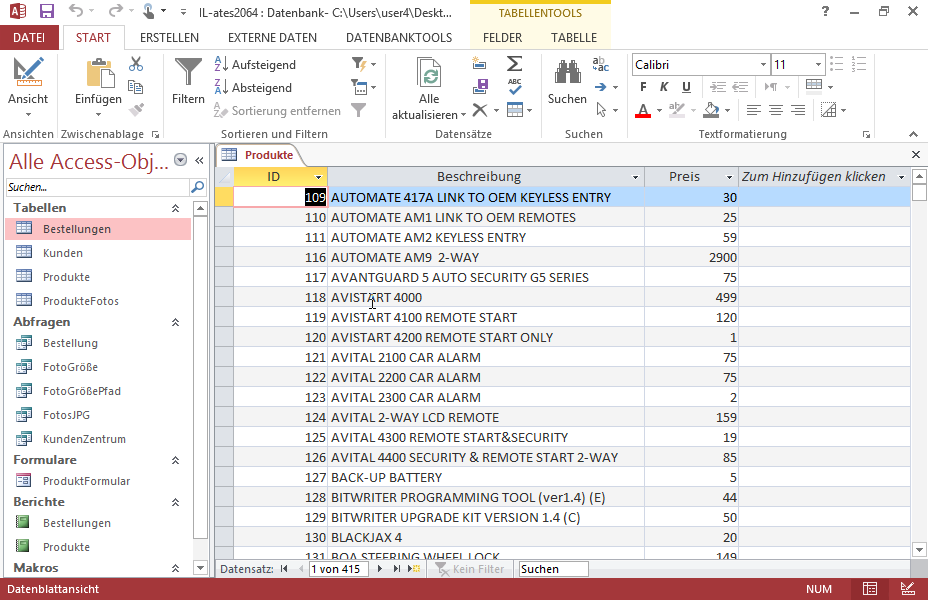Click the navigation pane Suchen field

[x=98, y=187]
